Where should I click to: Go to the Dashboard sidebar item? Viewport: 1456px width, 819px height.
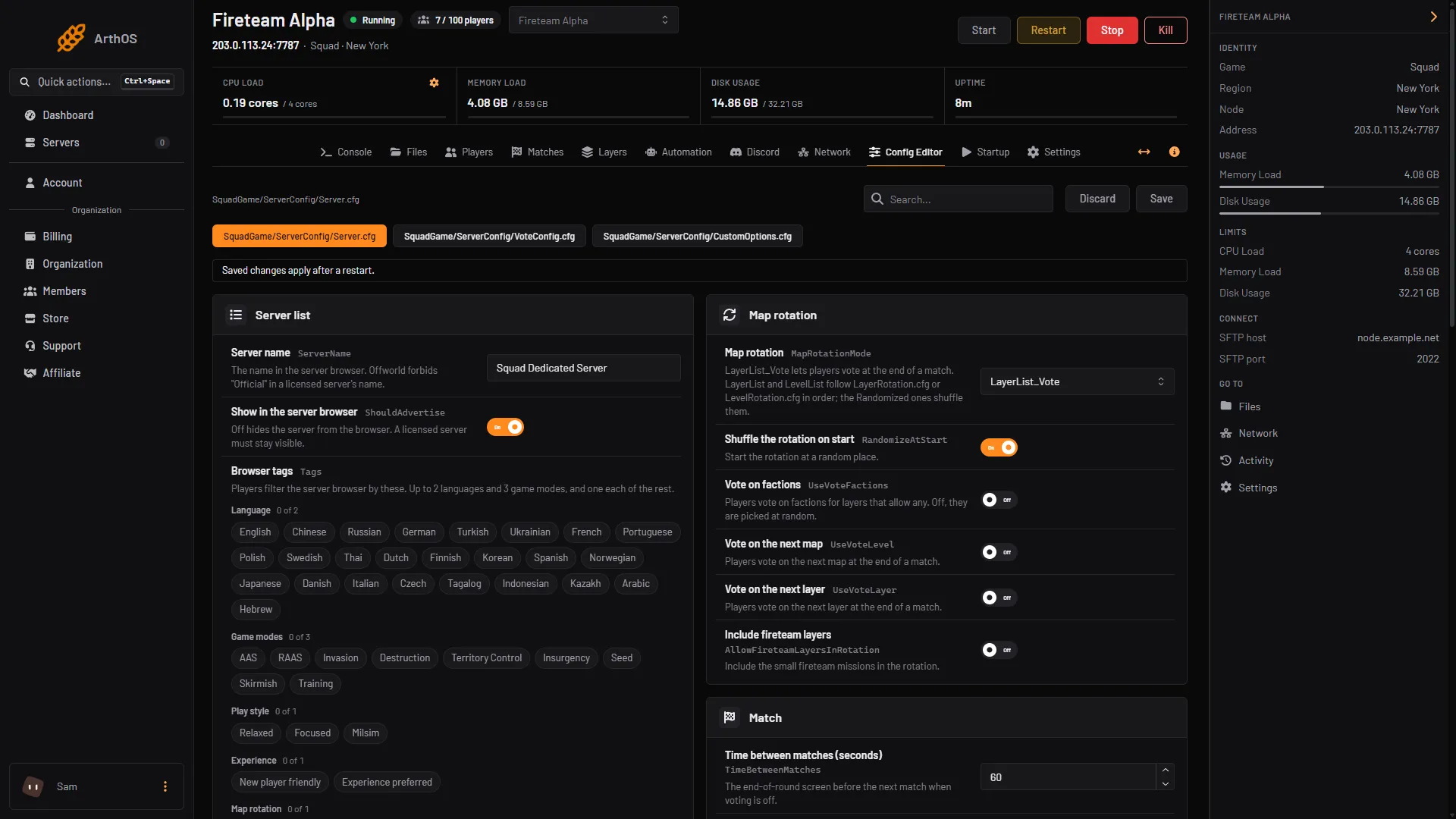(x=96, y=115)
